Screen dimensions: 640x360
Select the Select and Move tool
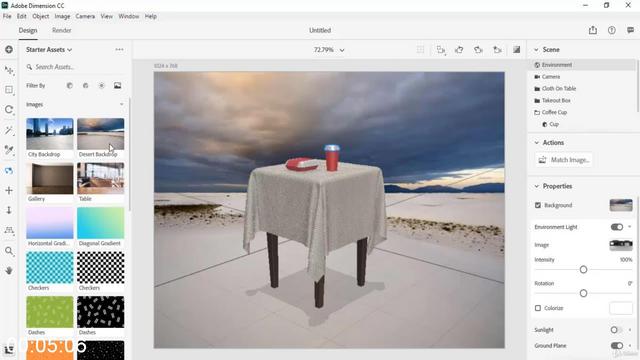point(9,70)
